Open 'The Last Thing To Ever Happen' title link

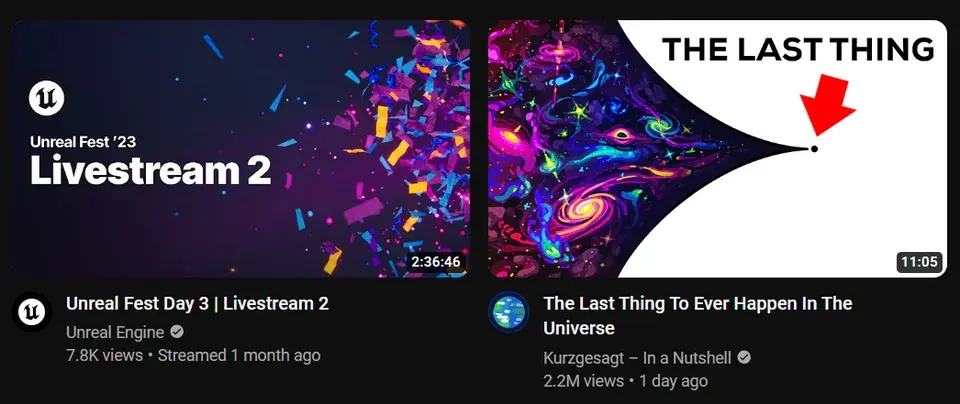pyautogui.click(x=698, y=316)
